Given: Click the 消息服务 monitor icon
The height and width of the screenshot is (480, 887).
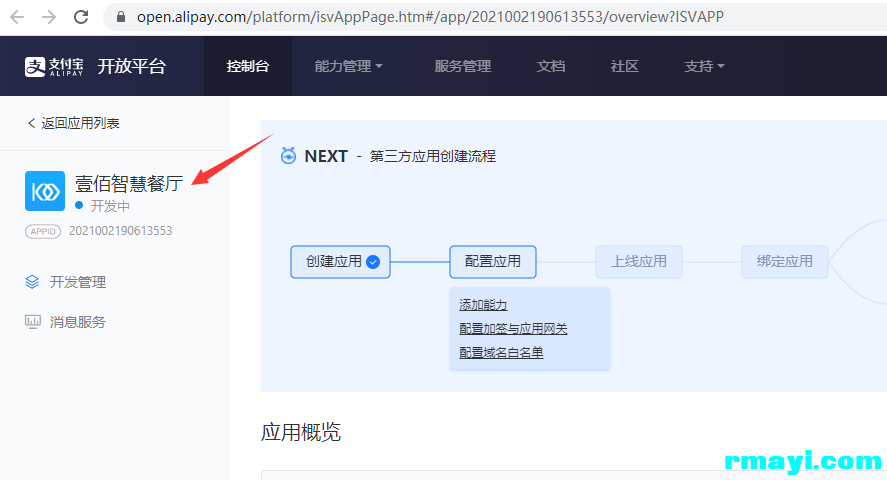Looking at the screenshot, I should 33,322.
